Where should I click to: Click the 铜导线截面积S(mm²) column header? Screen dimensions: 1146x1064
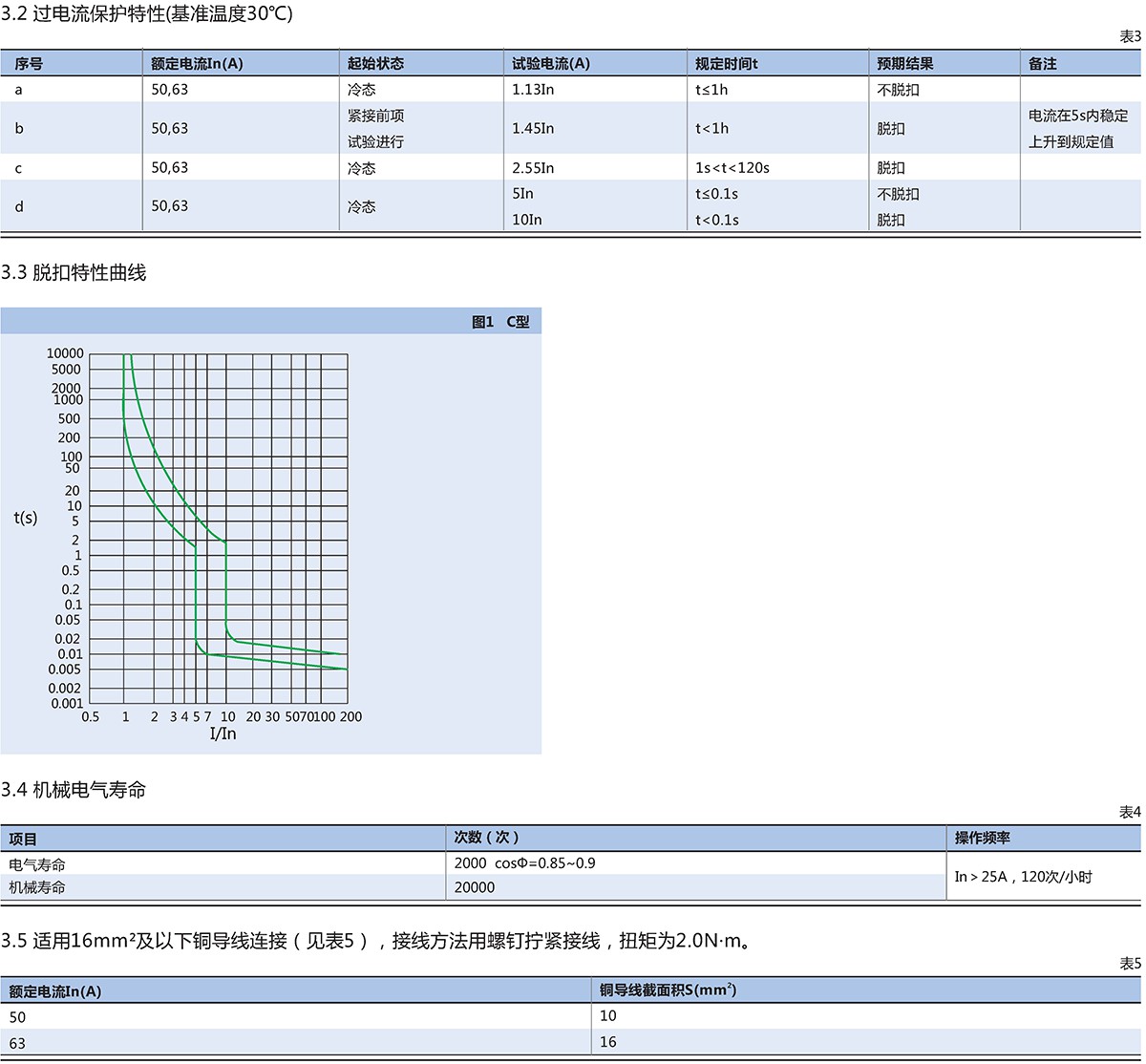coord(668,990)
